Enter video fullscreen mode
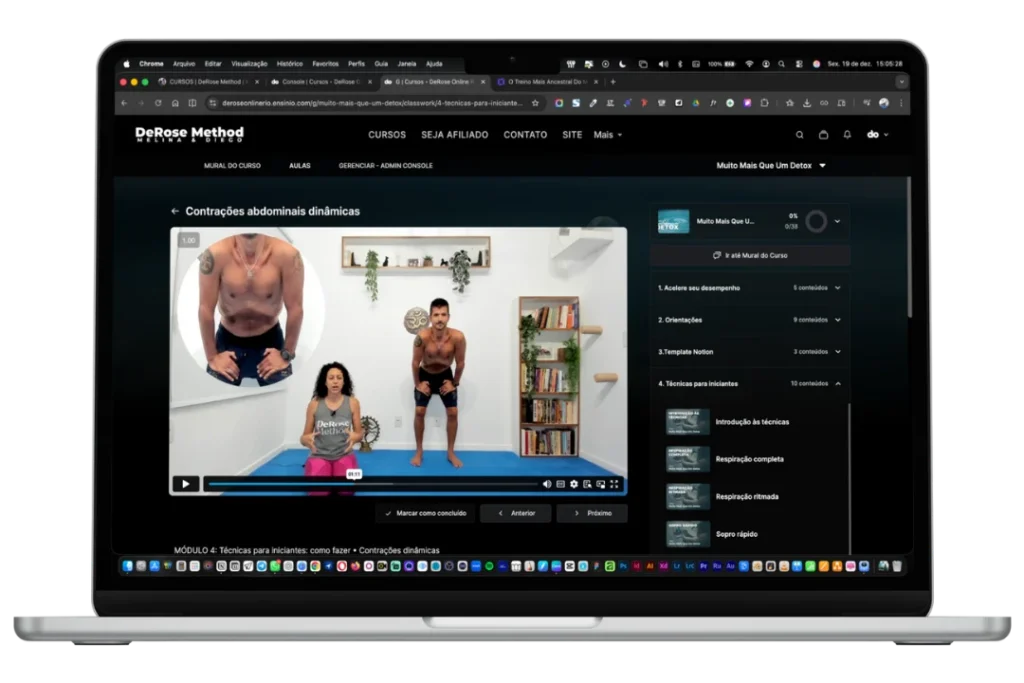1024x683 pixels. [614, 484]
